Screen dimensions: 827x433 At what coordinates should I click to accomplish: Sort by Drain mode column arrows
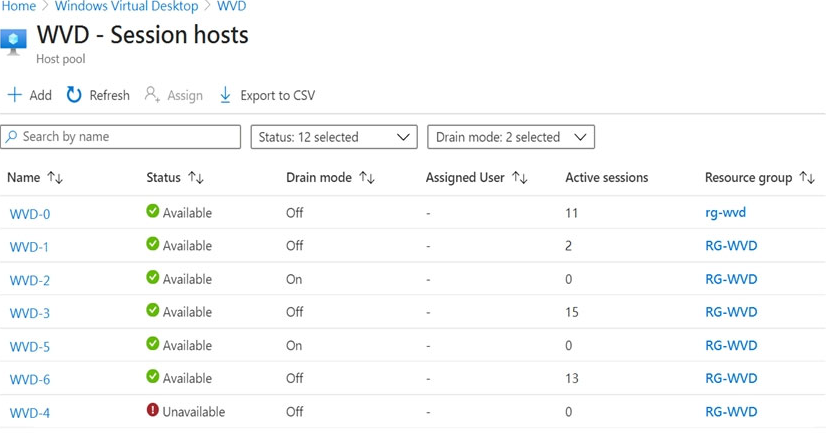tap(367, 178)
